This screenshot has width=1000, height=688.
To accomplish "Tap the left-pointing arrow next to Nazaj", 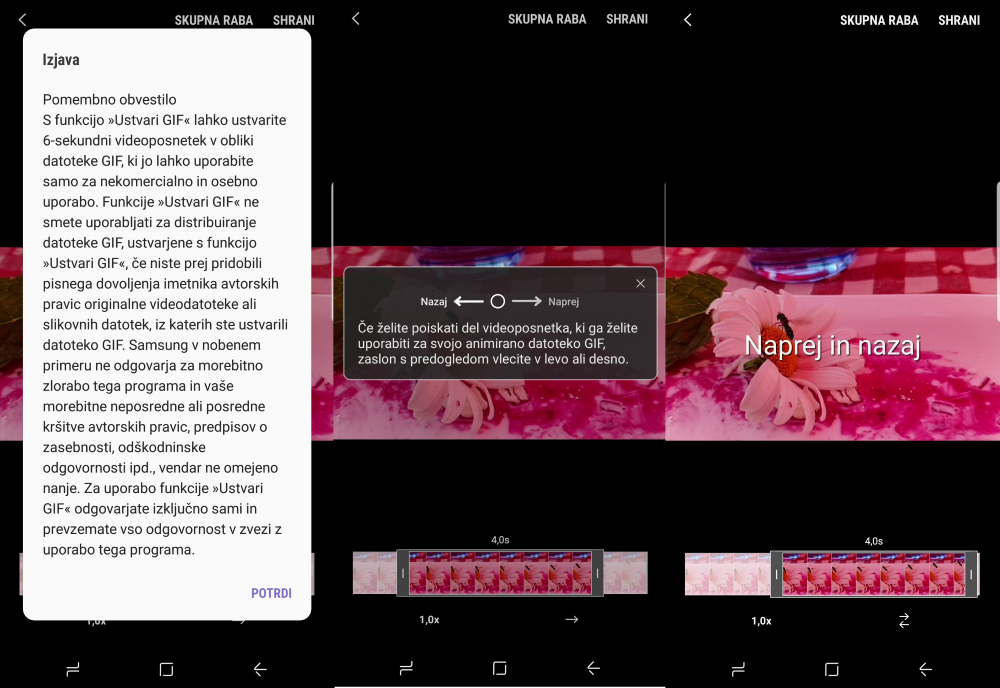I will [469, 302].
